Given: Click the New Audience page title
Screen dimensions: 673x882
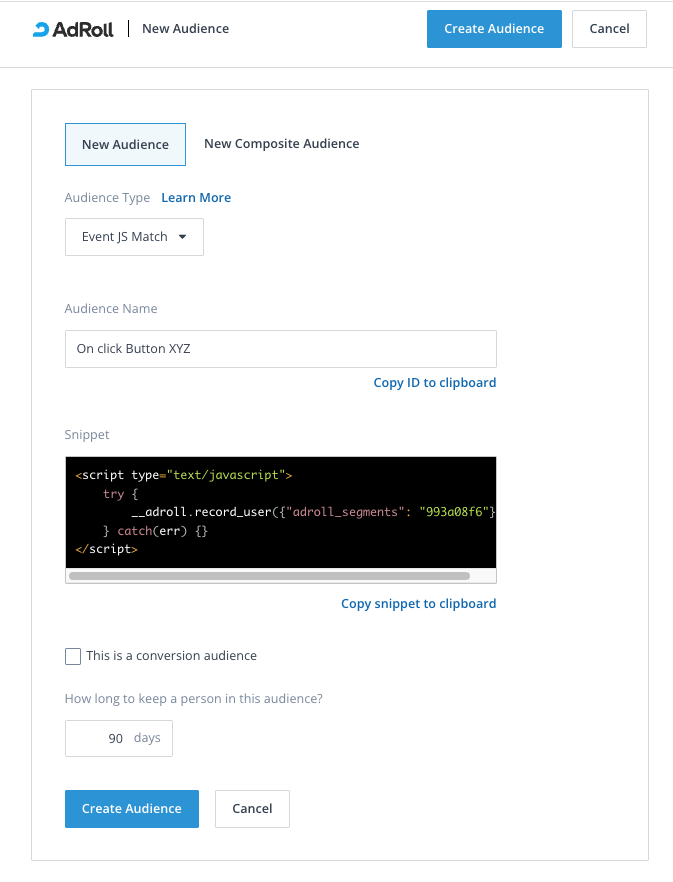Looking at the screenshot, I should click(185, 29).
